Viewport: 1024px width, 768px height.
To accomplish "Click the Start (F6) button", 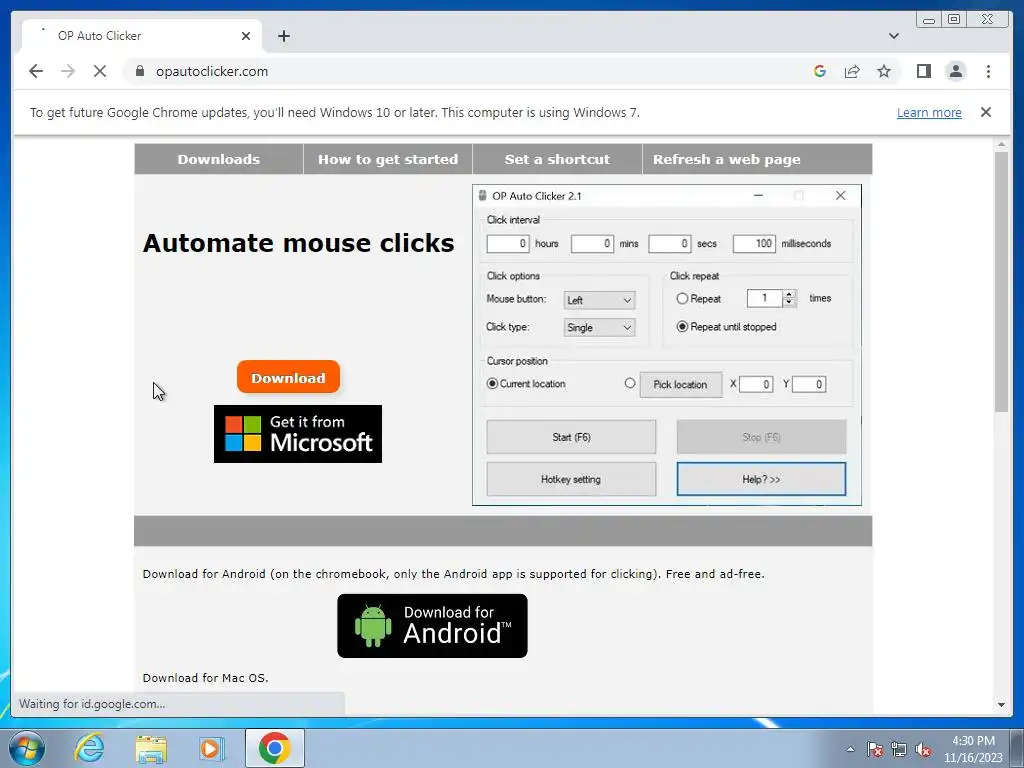I will tap(571, 437).
